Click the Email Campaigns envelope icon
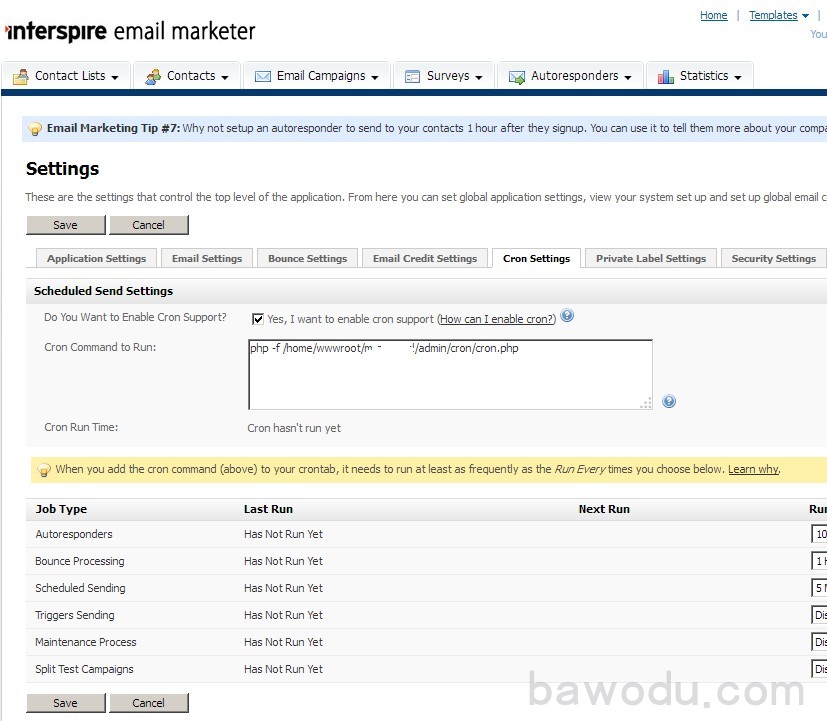Viewport: 827px width, 721px height. coord(263,77)
